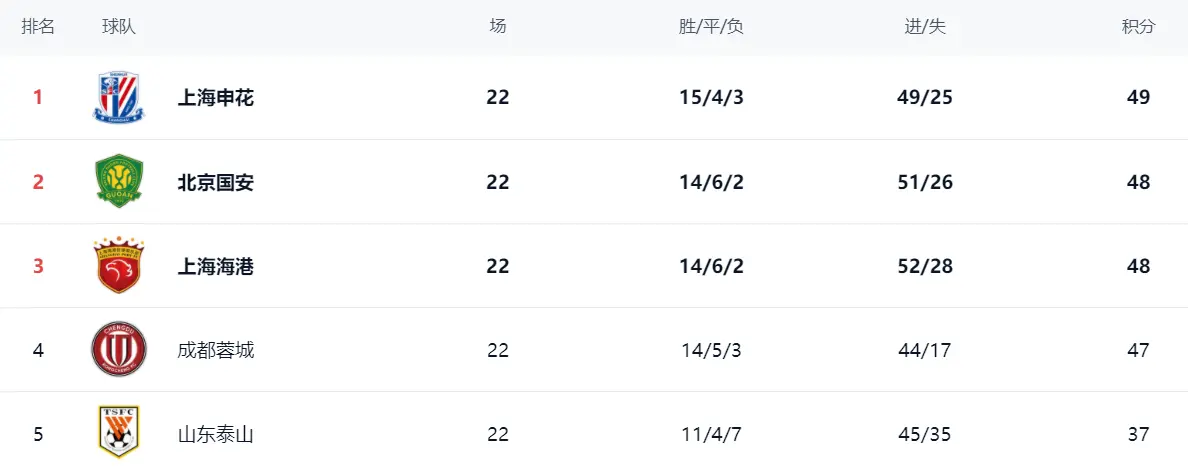Click the Shanghai Port red shield logo
Screen dimensions: 1188x471
pyautogui.click(x=118, y=266)
